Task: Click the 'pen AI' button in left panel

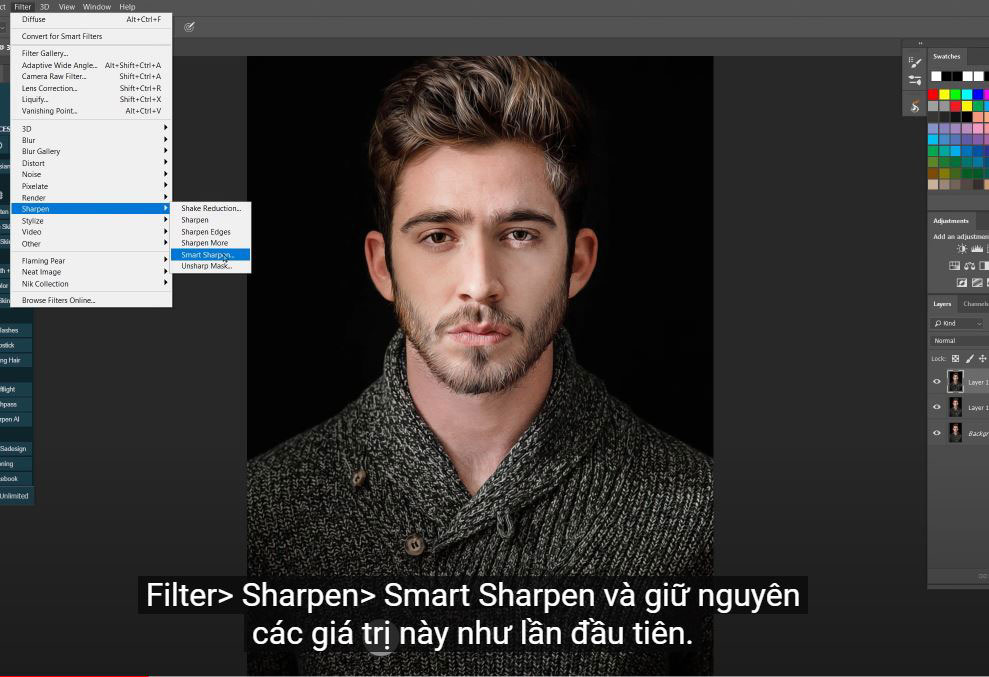Action: point(14,419)
